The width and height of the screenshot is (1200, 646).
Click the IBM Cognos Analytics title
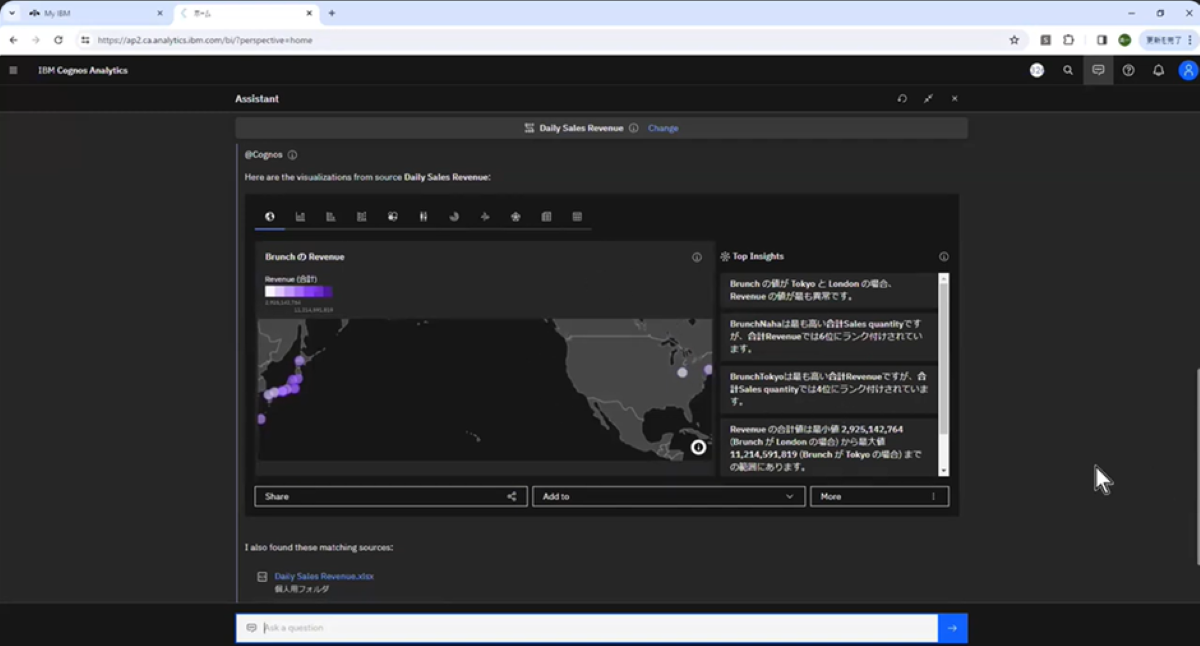coord(83,70)
